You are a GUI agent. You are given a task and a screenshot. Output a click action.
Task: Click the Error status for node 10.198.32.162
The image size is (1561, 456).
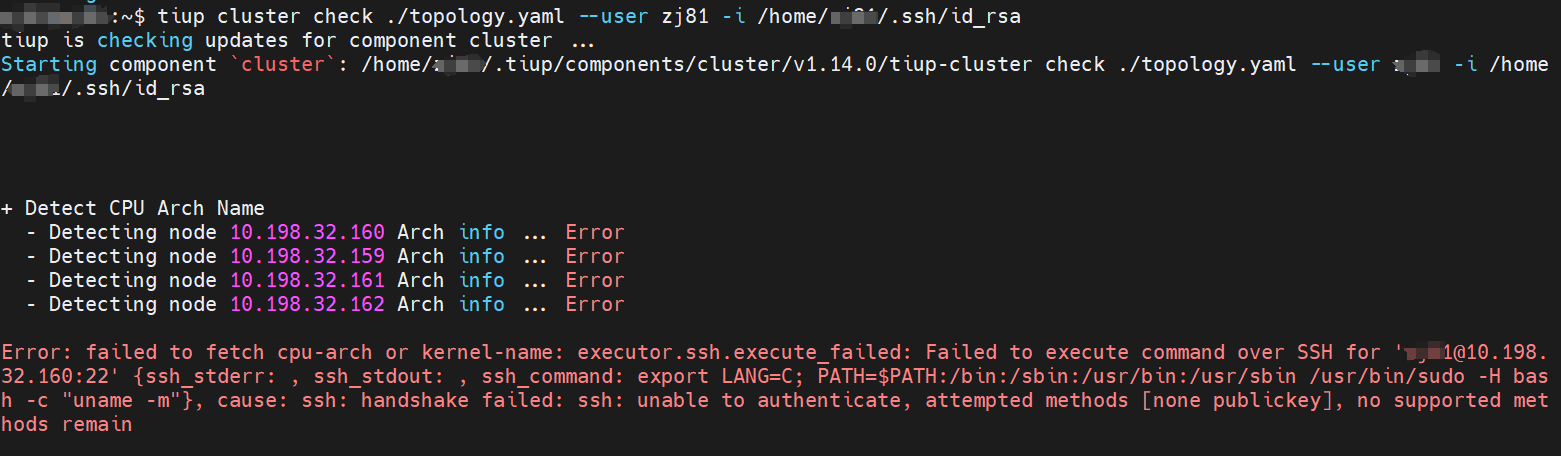pyautogui.click(x=595, y=304)
